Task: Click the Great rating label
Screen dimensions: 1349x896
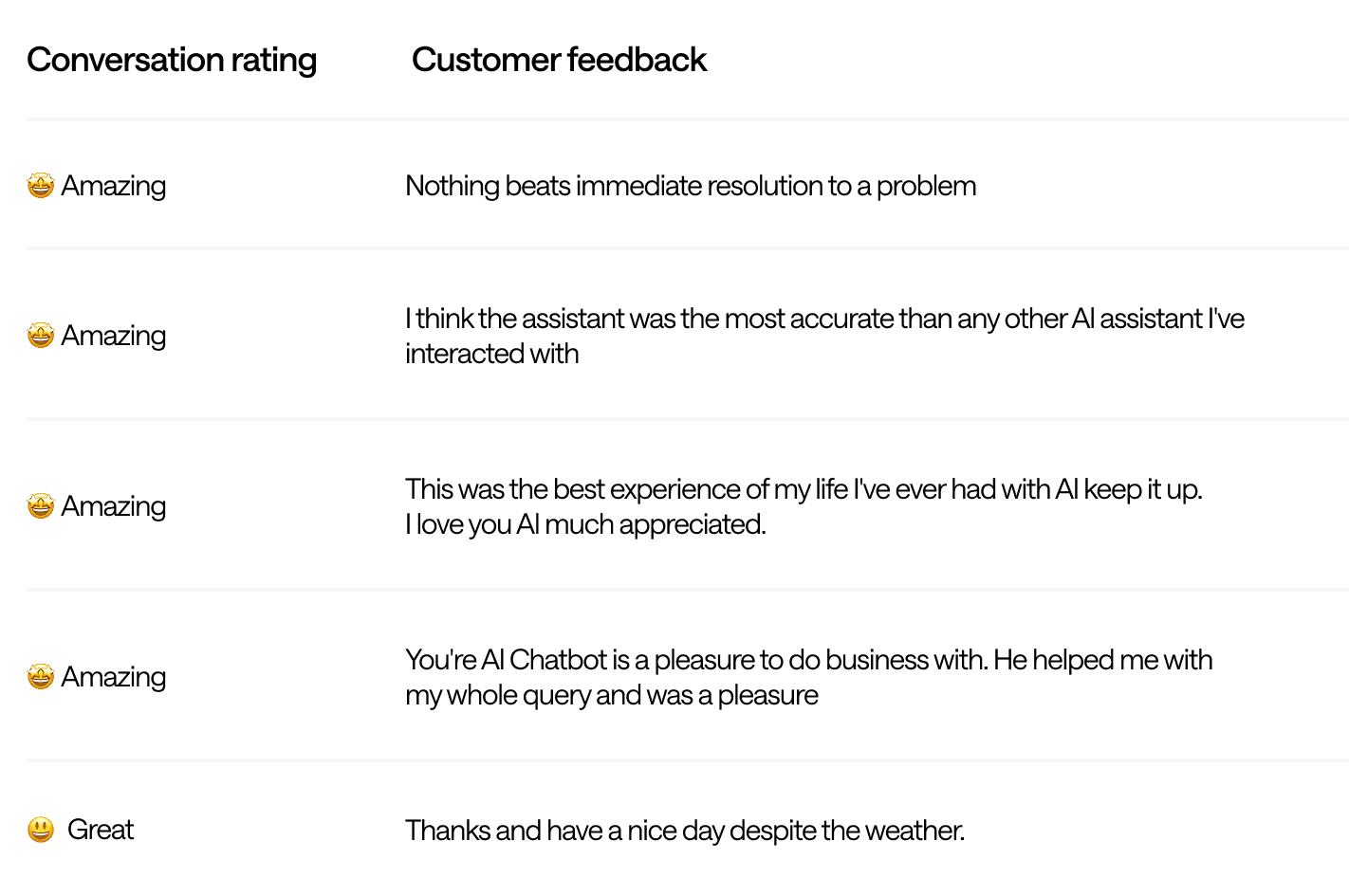Action: point(101,830)
